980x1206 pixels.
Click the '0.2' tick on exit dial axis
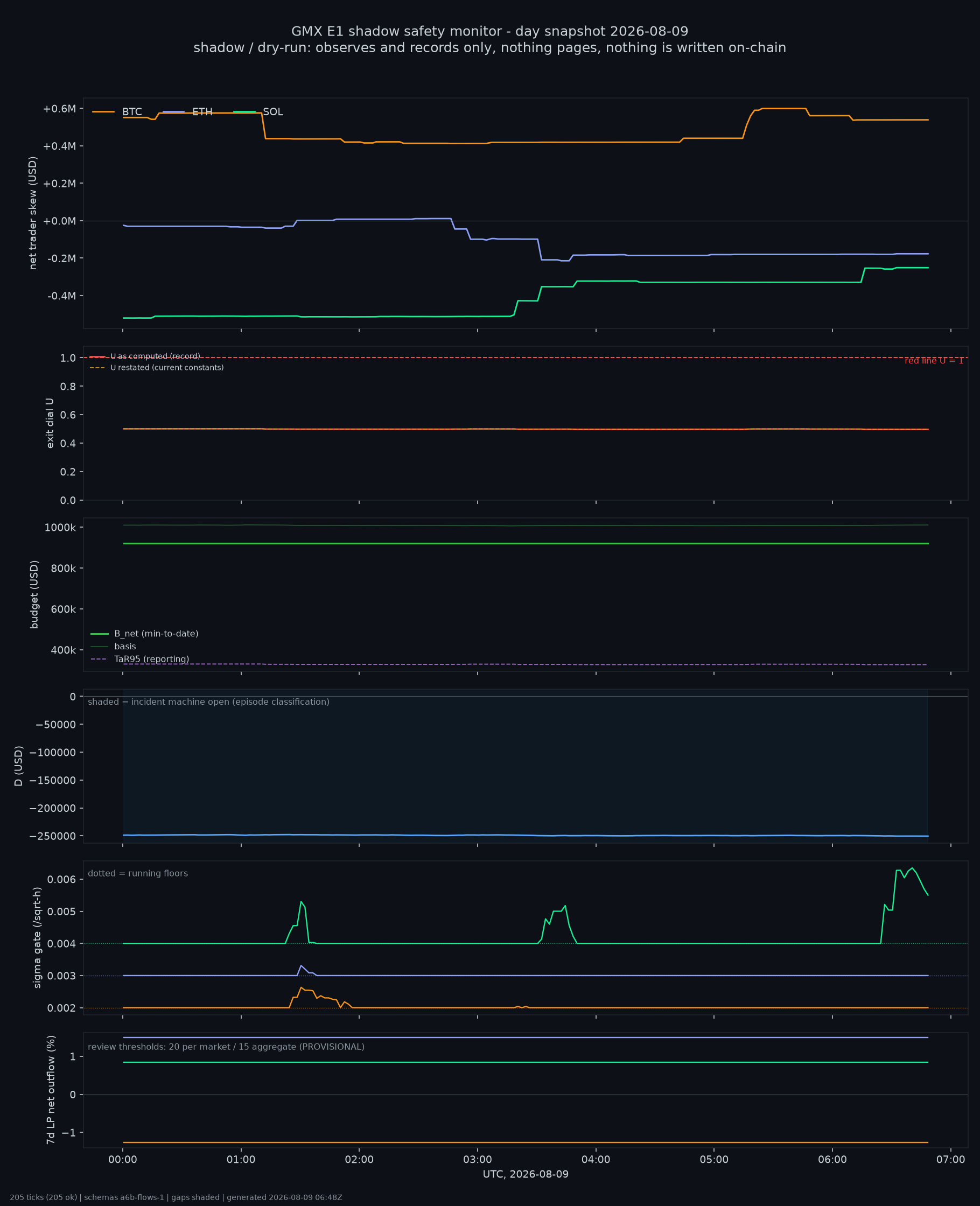pyautogui.click(x=68, y=472)
